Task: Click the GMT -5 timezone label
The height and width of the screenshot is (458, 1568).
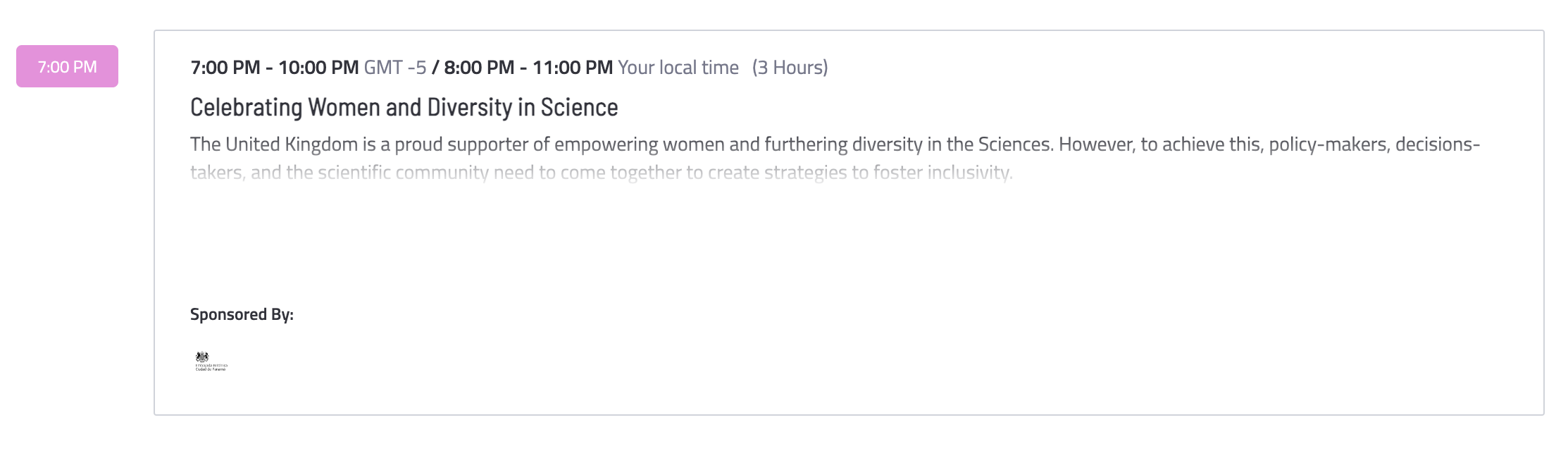Action: [x=395, y=68]
